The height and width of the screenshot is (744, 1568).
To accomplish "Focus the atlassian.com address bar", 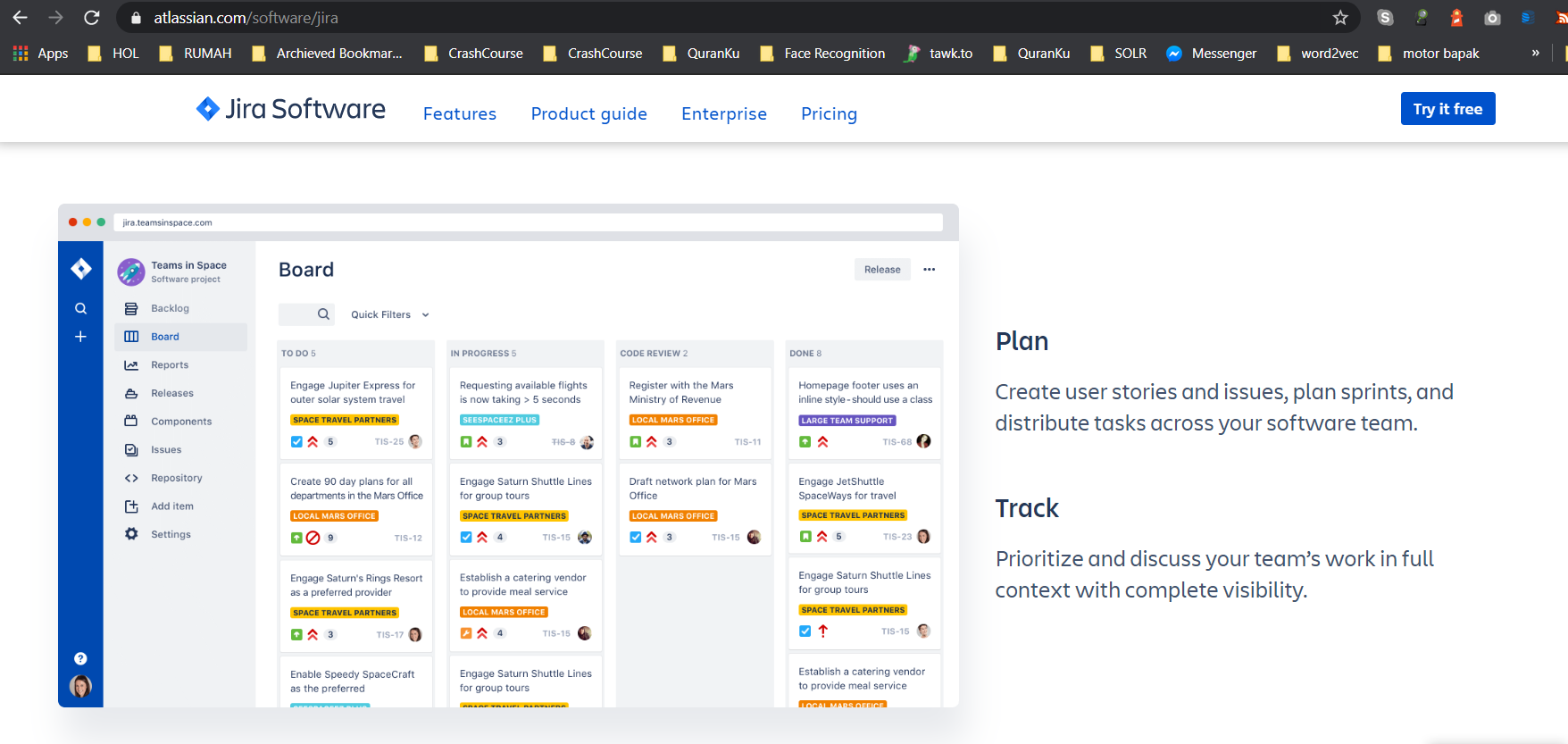I will coord(738,18).
